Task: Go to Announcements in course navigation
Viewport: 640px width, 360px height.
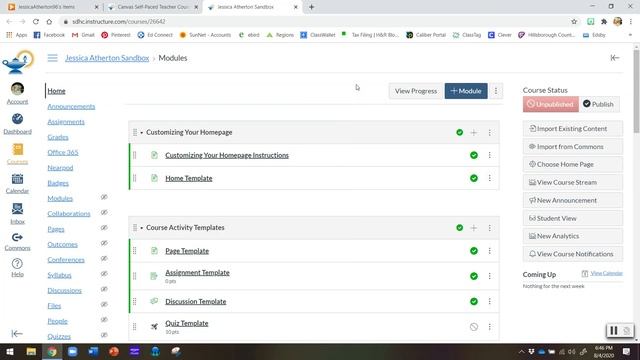Action: (71, 107)
